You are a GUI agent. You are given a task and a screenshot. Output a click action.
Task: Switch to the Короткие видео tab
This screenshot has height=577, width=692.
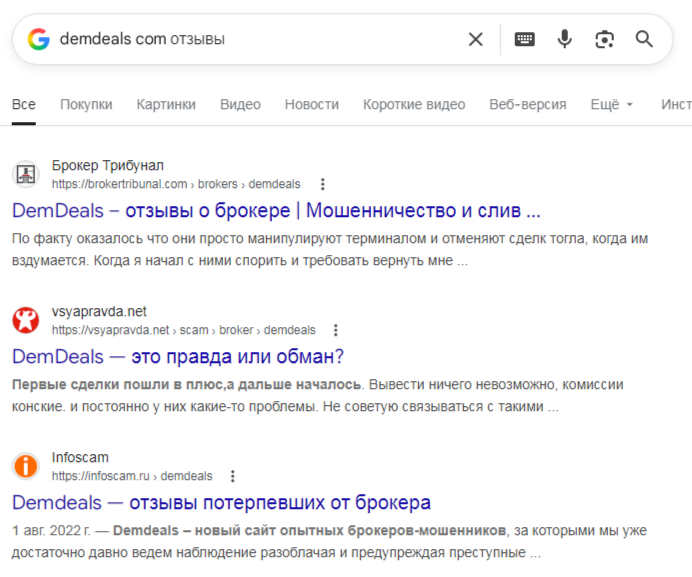point(414,105)
